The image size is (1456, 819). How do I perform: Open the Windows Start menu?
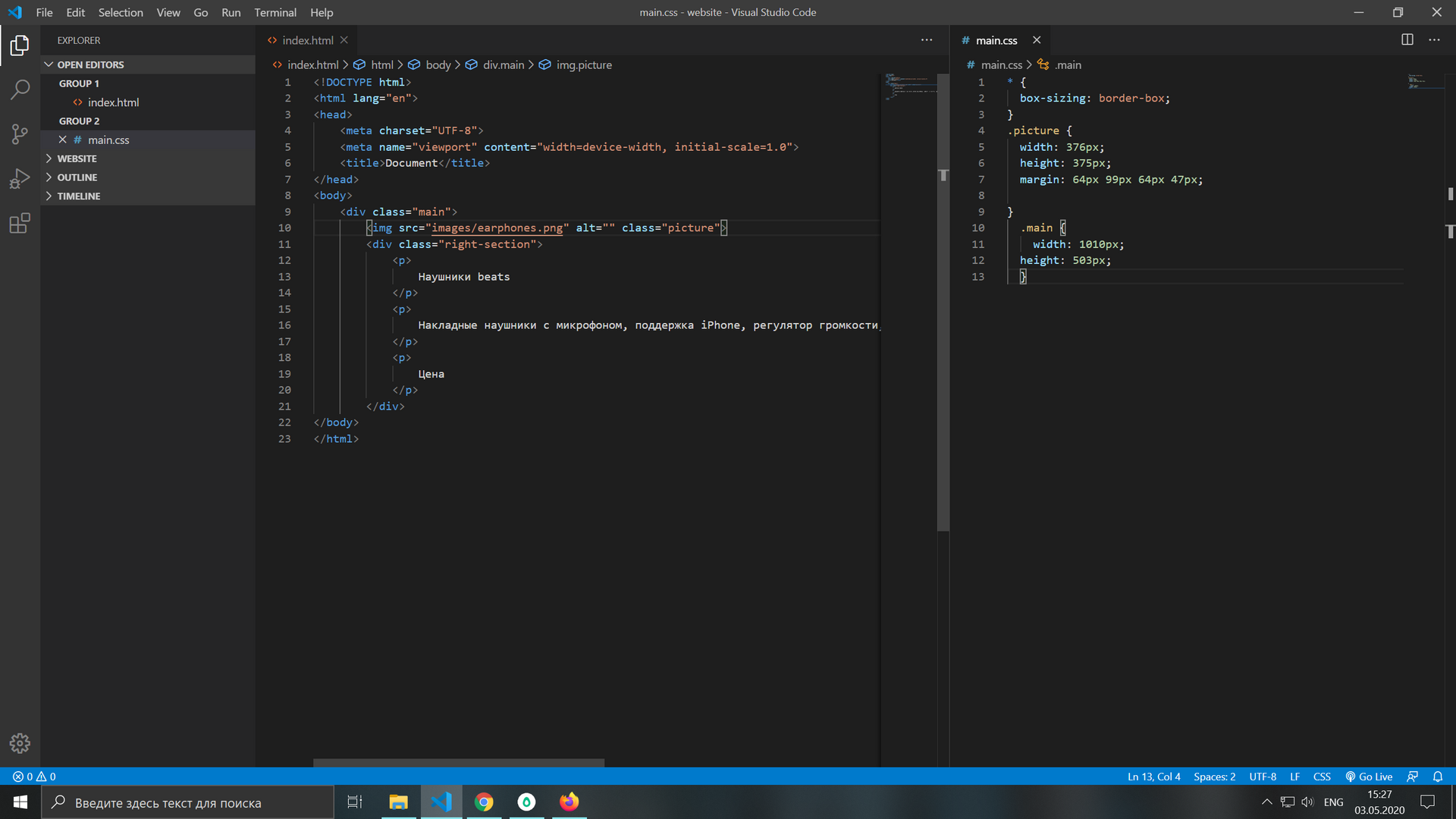20,802
